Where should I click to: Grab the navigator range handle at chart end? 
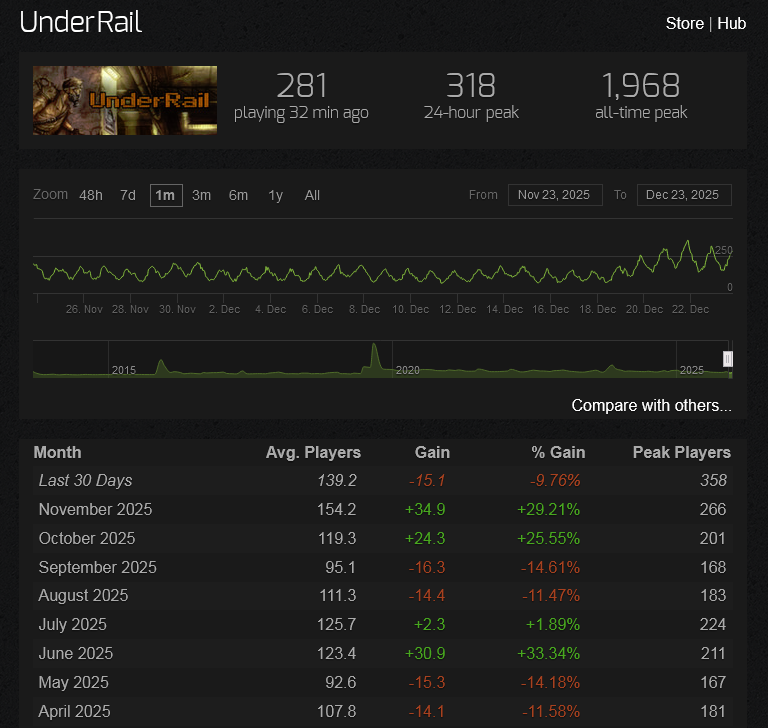tap(728, 359)
